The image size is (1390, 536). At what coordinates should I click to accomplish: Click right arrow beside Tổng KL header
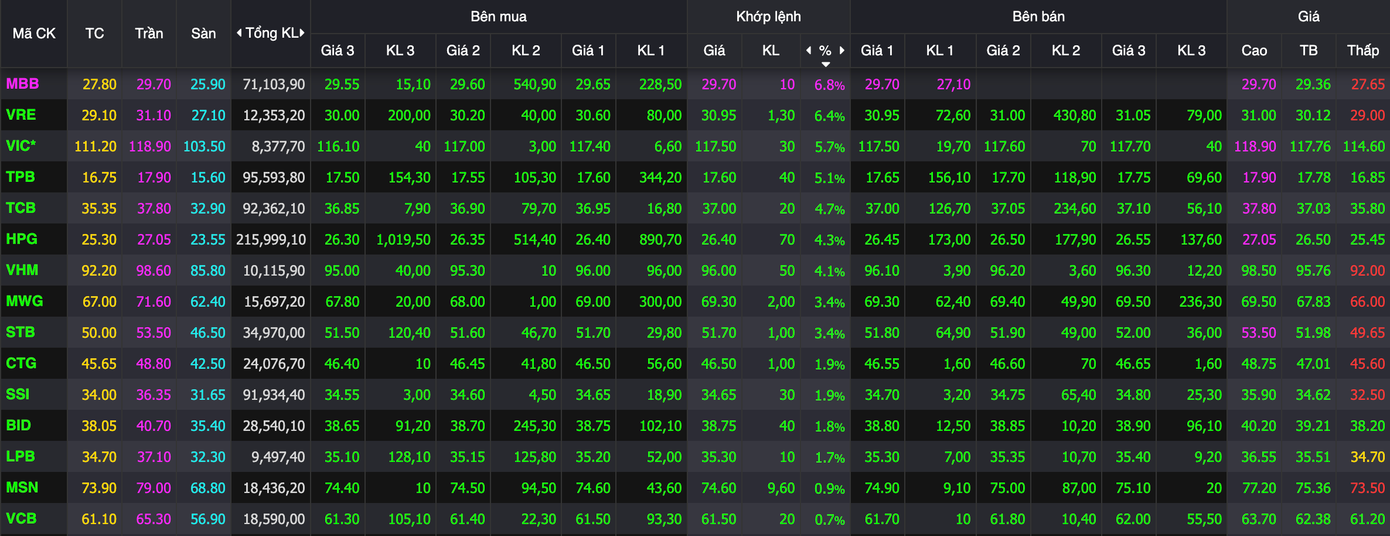tap(302, 33)
